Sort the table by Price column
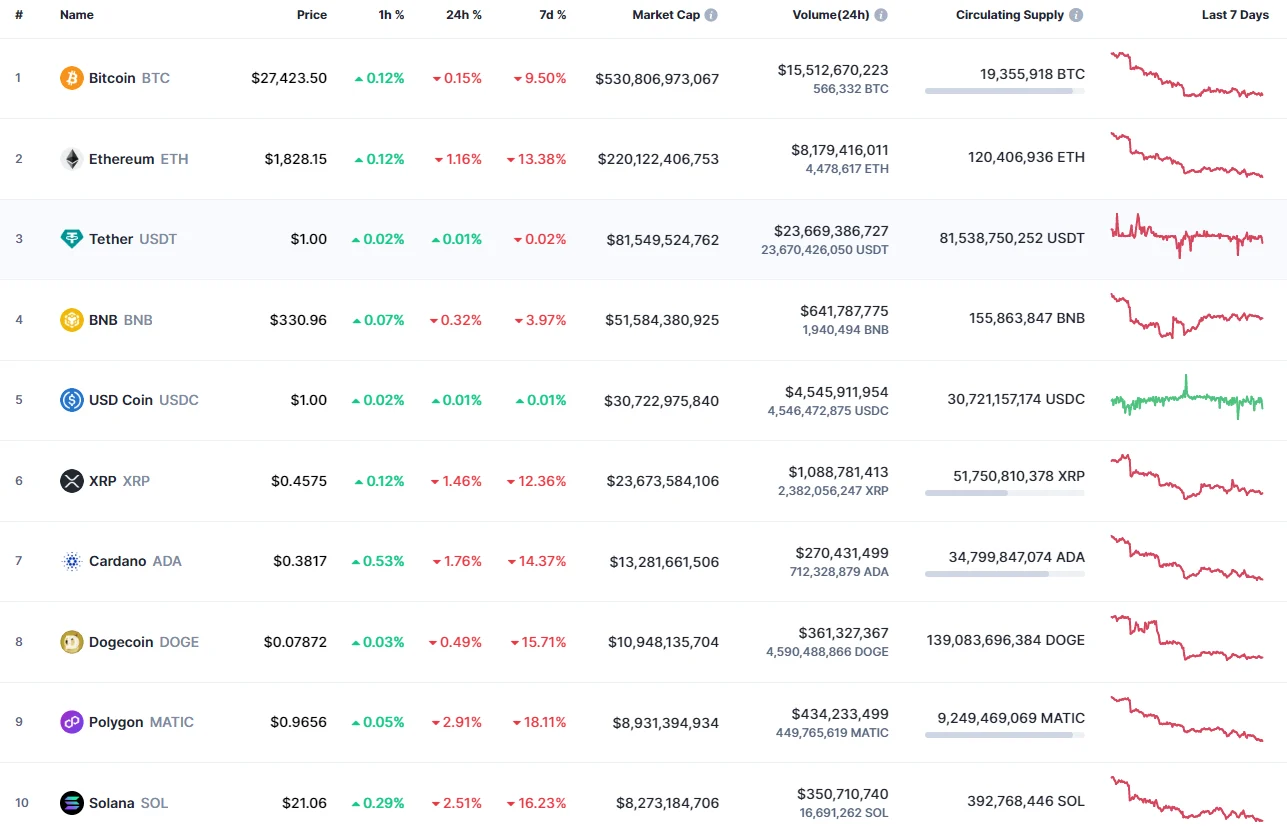This screenshot has width=1287, height=840. (x=311, y=14)
